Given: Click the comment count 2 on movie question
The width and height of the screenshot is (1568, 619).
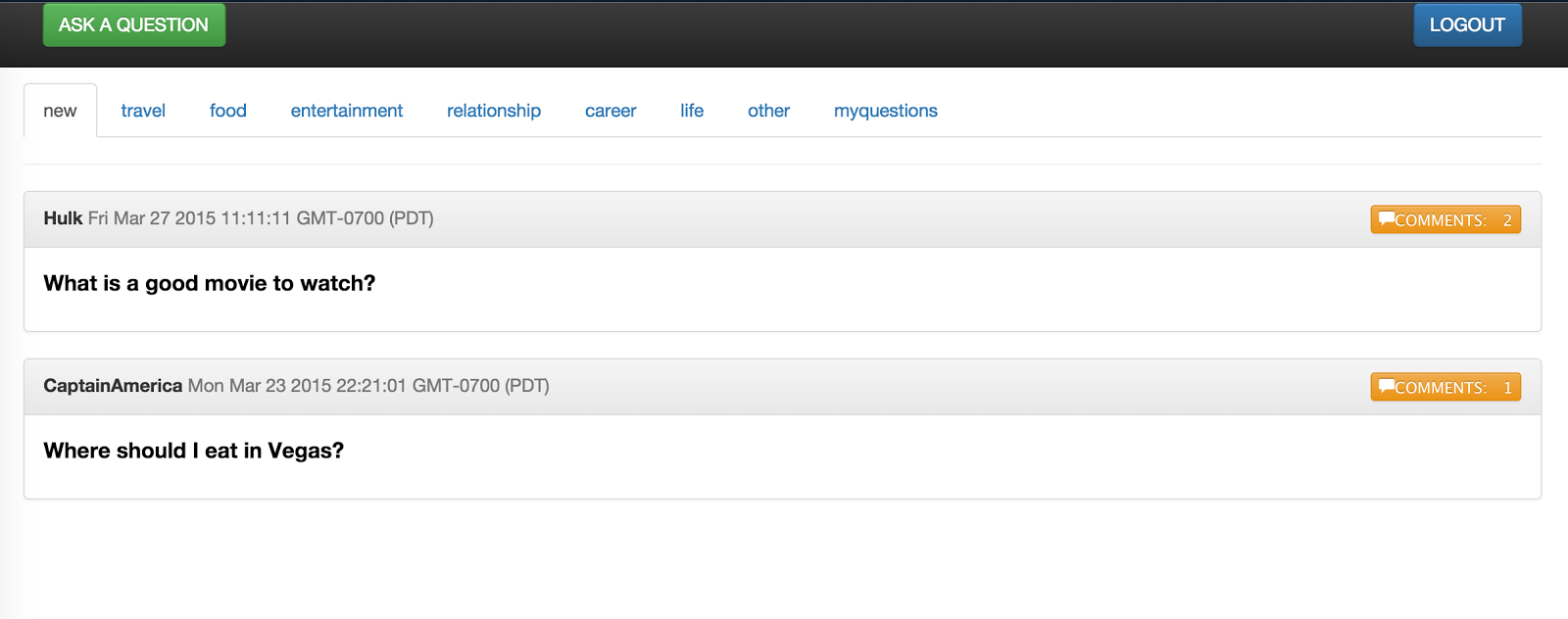Looking at the screenshot, I should tap(1507, 220).
